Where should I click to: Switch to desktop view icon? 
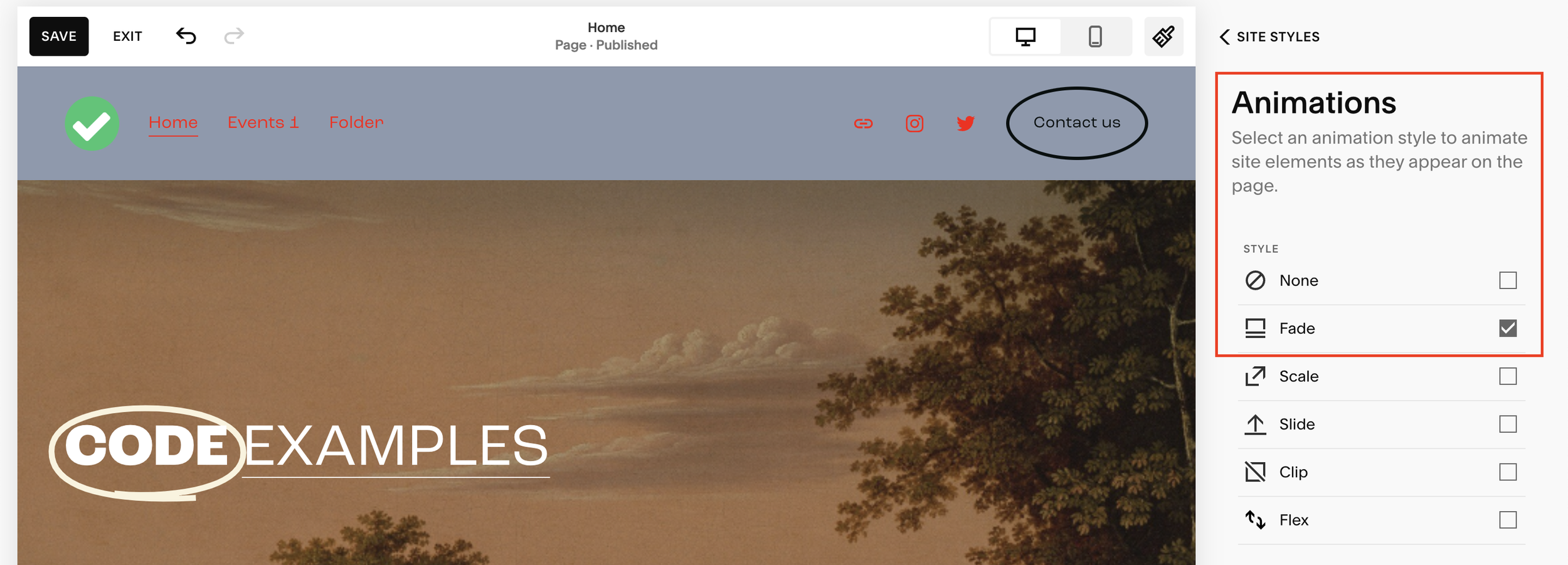tap(1025, 36)
